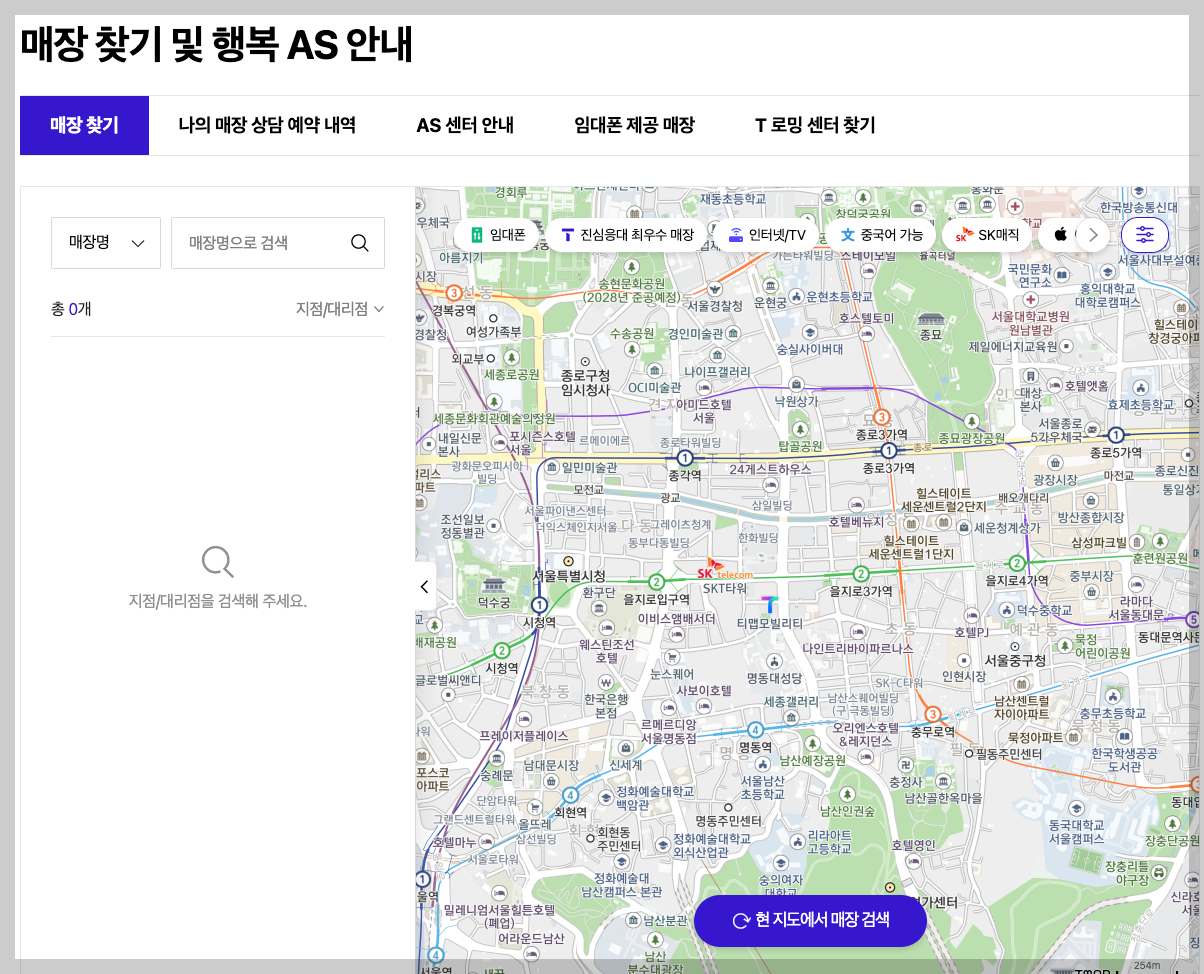Screen dimensions: 1204x974
Task: Click the 덕수궁 label on map
Action: 493,603
